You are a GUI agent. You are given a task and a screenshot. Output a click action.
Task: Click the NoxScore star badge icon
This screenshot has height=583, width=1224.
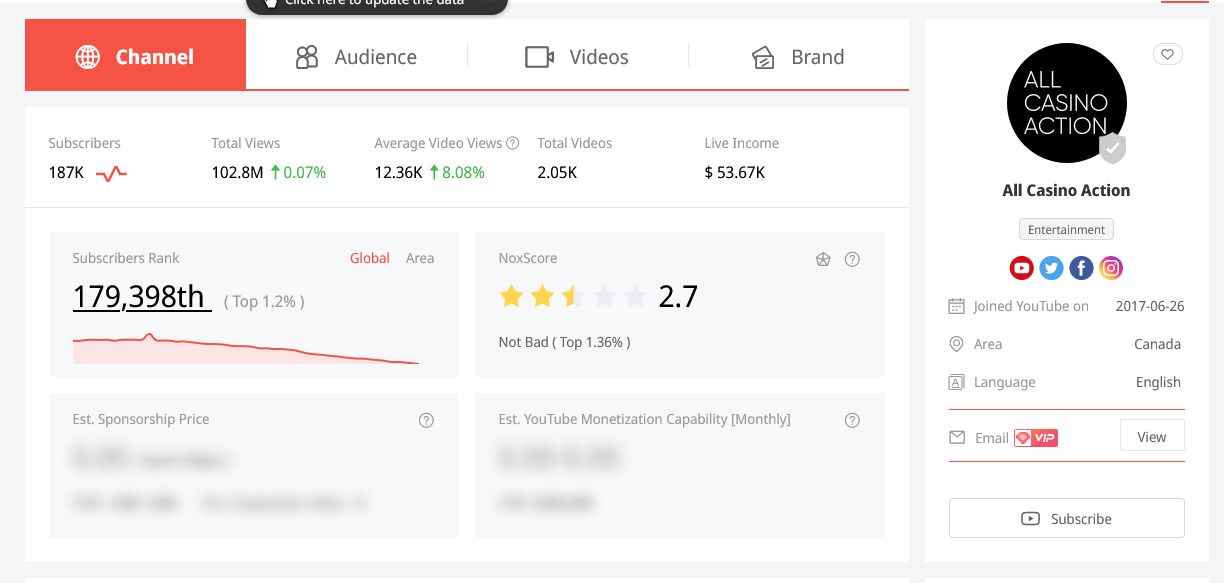coord(823,259)
